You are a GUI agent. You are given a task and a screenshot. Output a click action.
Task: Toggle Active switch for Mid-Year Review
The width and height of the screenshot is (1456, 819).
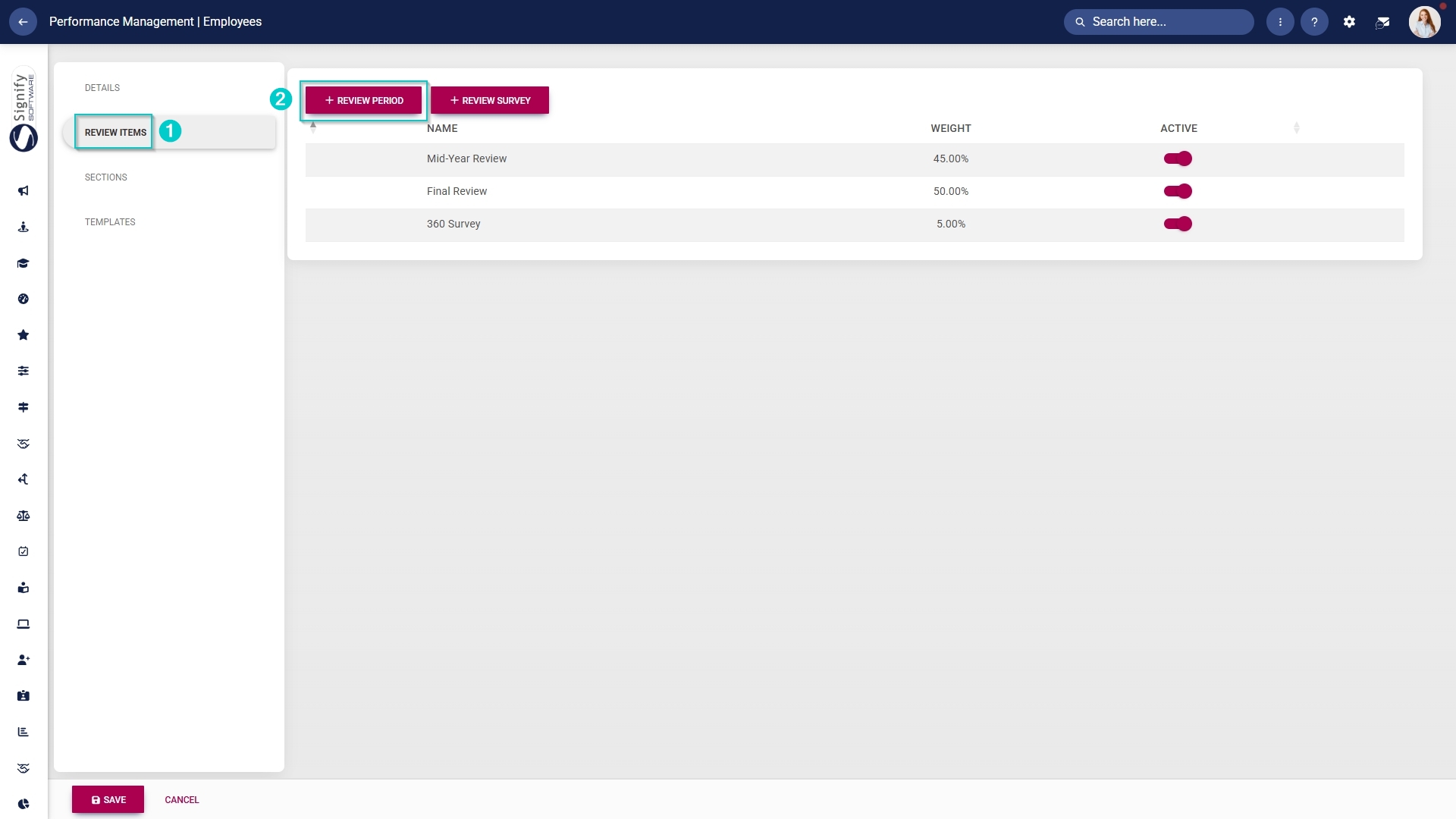click(x=1178, y=158)
